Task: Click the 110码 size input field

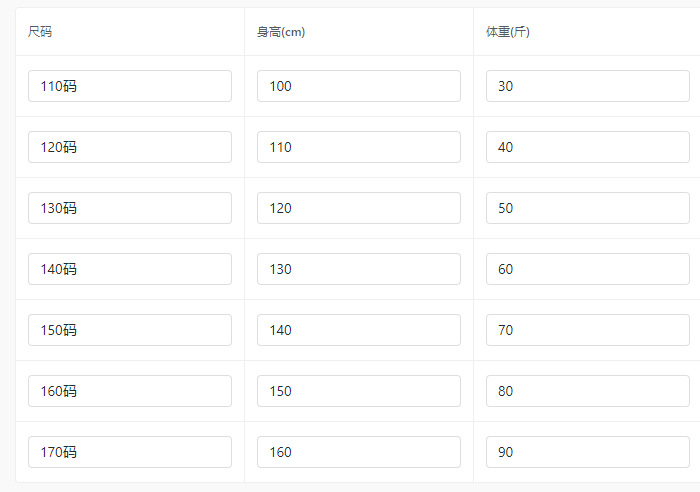Action: point(130,86)
